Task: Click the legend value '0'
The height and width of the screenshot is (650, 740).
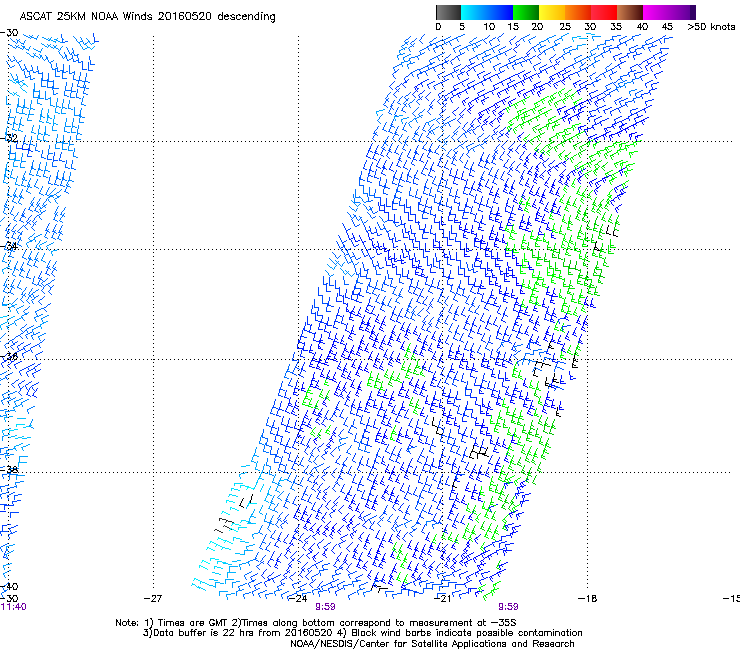Action: (x=438, y=27)
